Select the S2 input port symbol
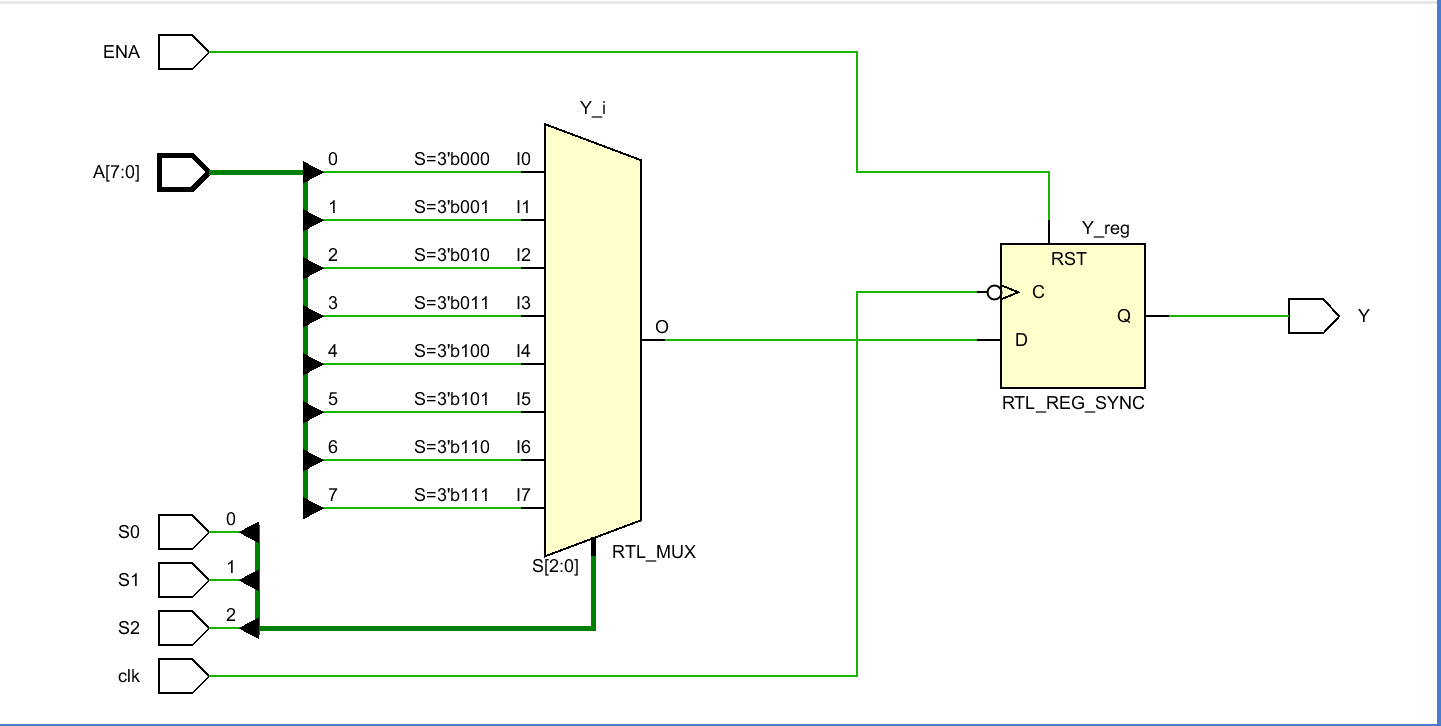Viewport: 1441px width, 726px height. [184, 628]
